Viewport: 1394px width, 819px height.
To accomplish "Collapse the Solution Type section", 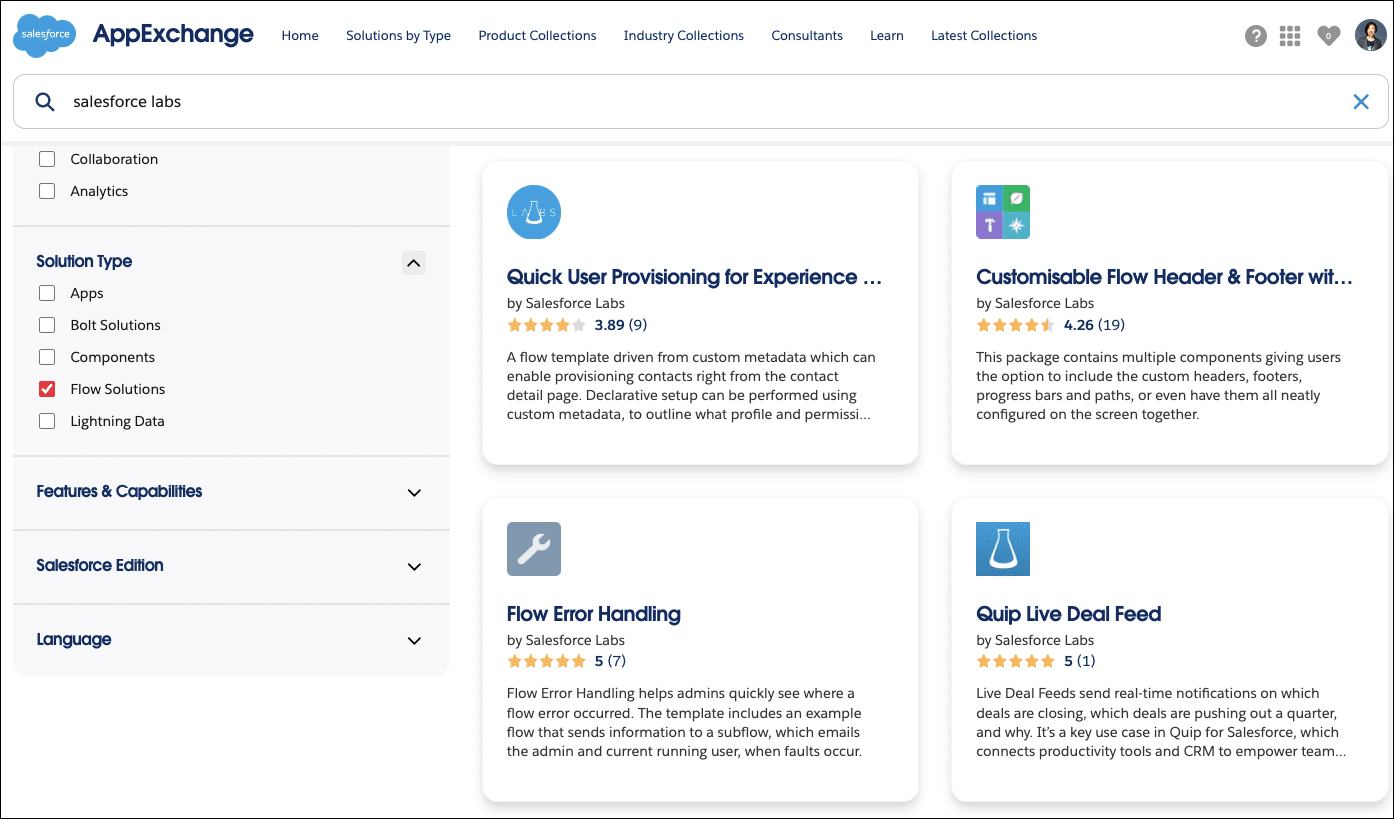I will 414,263.
